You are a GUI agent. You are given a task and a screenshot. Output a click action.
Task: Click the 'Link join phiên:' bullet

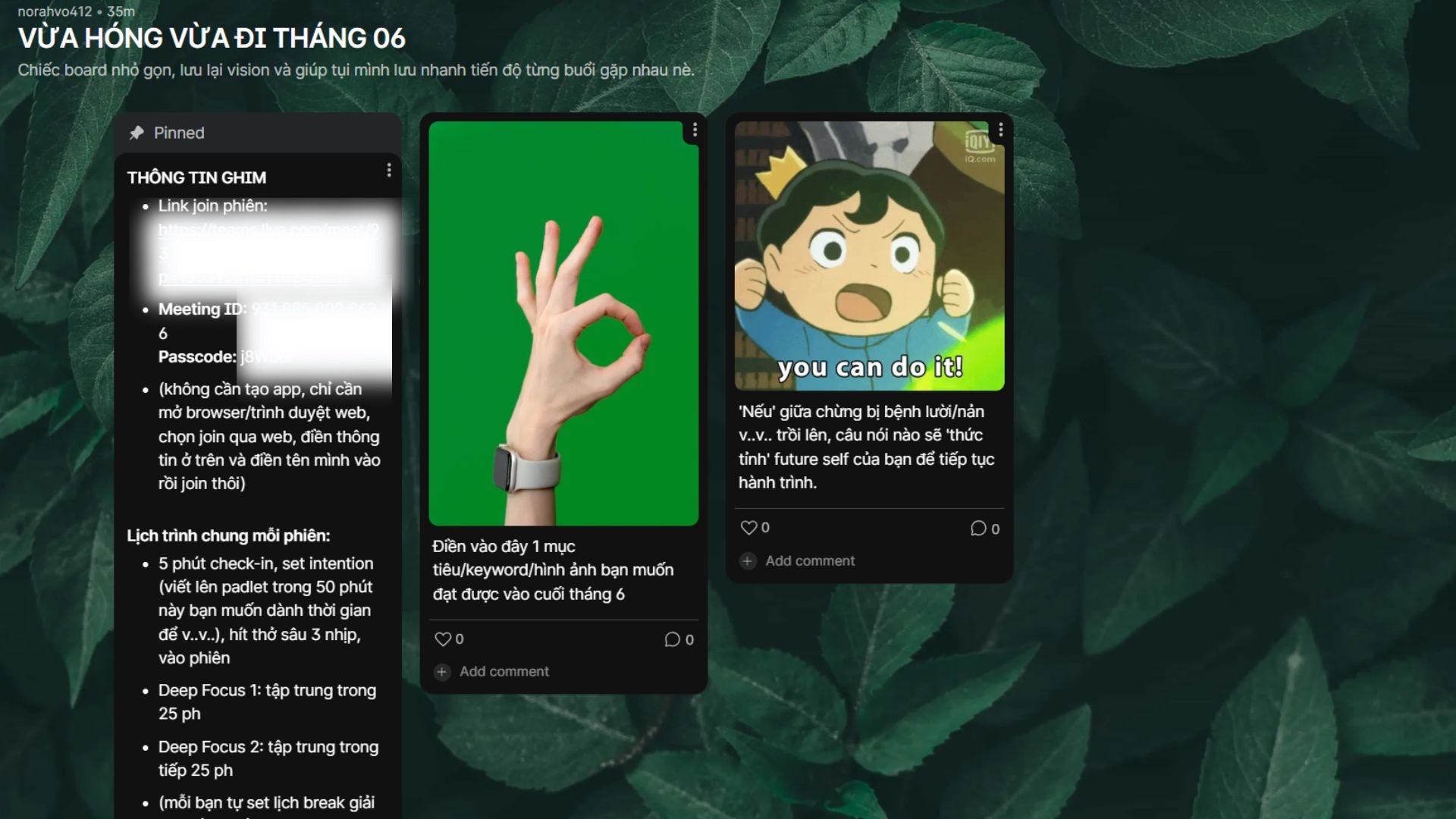(x=212, y=206)
